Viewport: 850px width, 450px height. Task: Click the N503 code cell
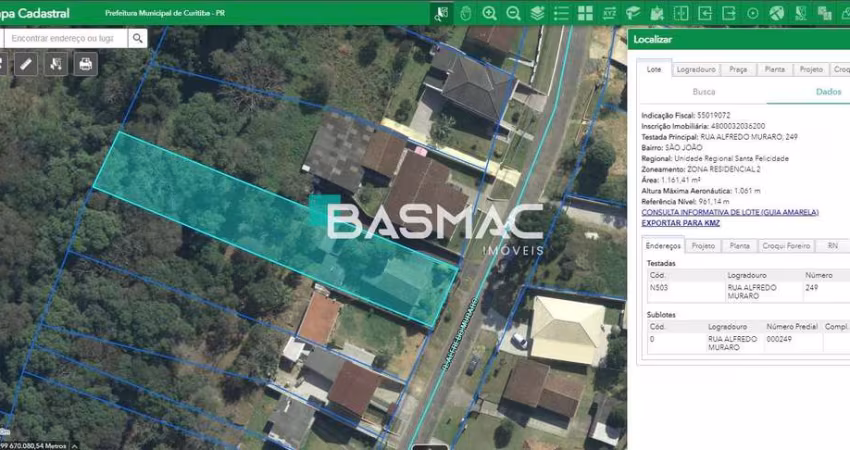click(x=659, y=287)
